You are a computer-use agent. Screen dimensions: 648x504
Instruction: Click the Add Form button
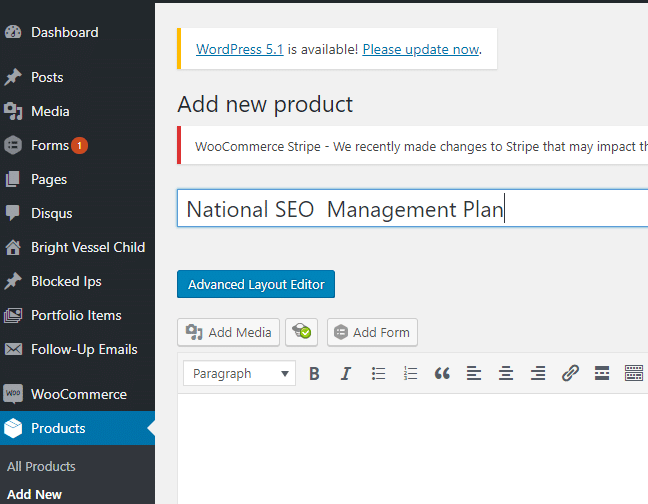coord(372,332)
